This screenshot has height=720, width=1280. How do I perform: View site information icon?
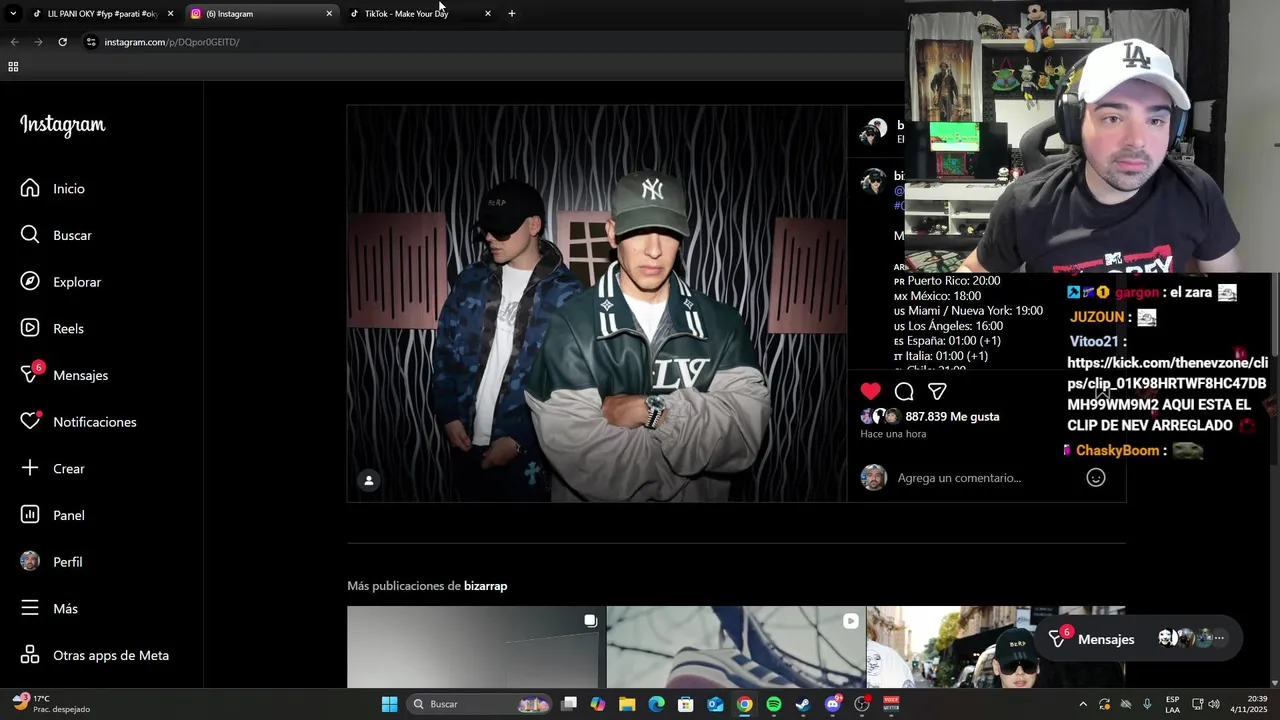pyautogui.click(x=91, y=42)
